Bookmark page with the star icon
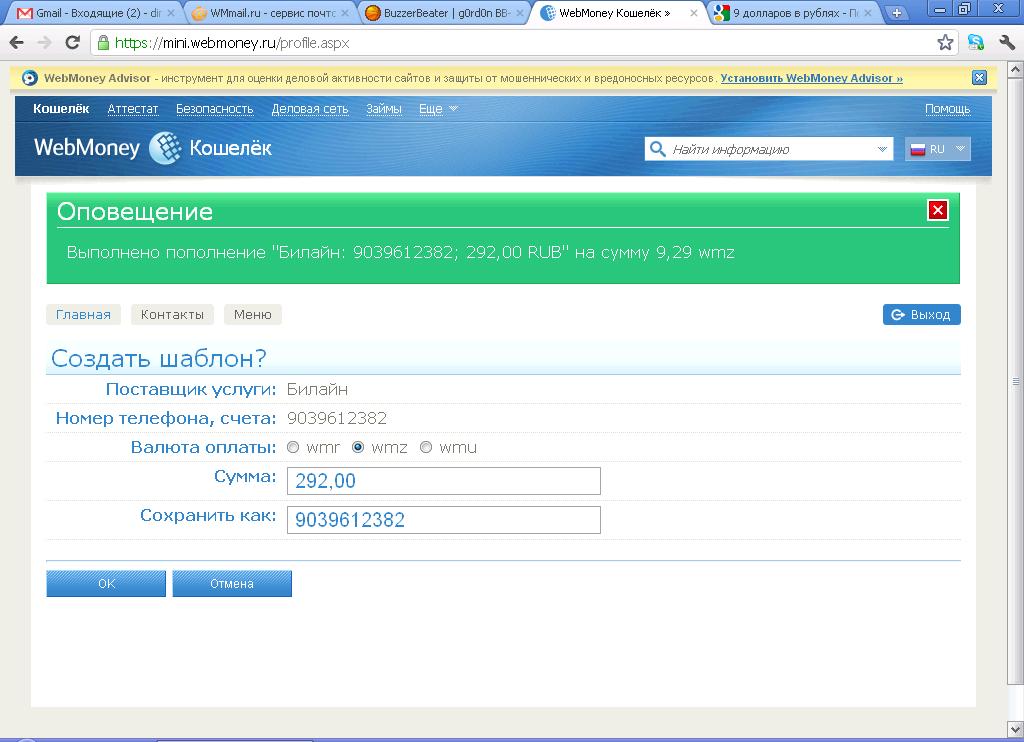Screen dimensions: 1024x742 (944, 43)
